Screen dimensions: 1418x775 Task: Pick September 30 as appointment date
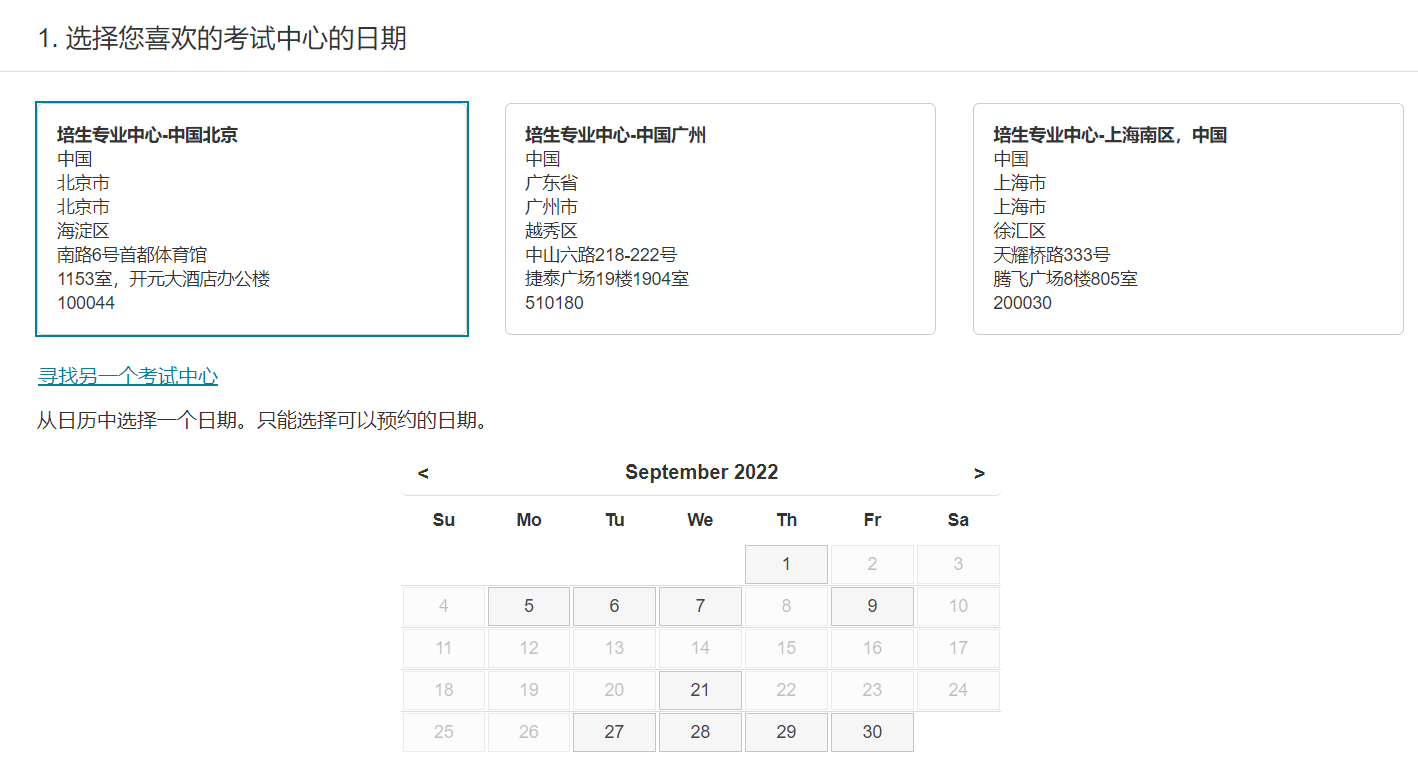tap(872, 732)
